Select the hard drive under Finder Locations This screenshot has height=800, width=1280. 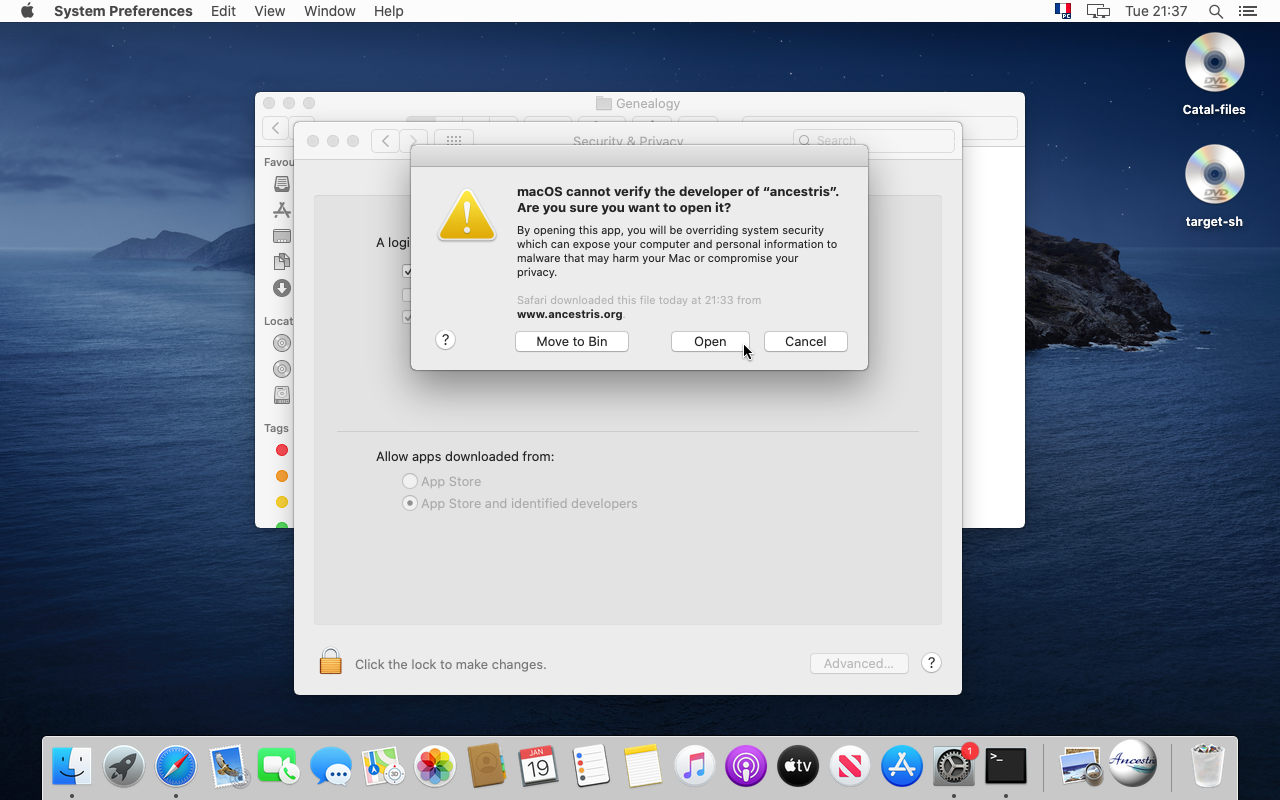282,395
